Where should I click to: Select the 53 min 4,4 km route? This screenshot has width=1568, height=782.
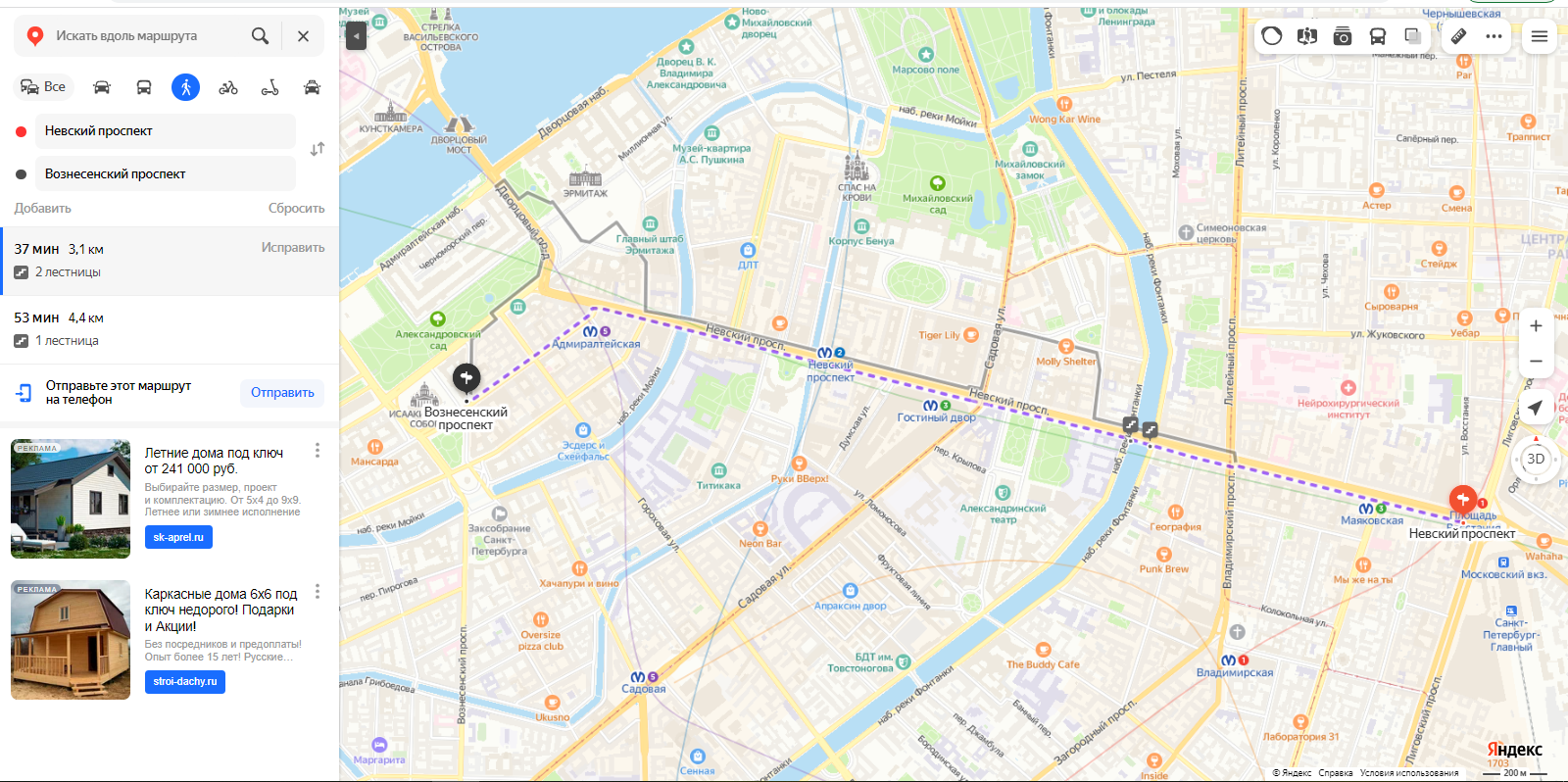pyautogui.click(x=170, y=329)
